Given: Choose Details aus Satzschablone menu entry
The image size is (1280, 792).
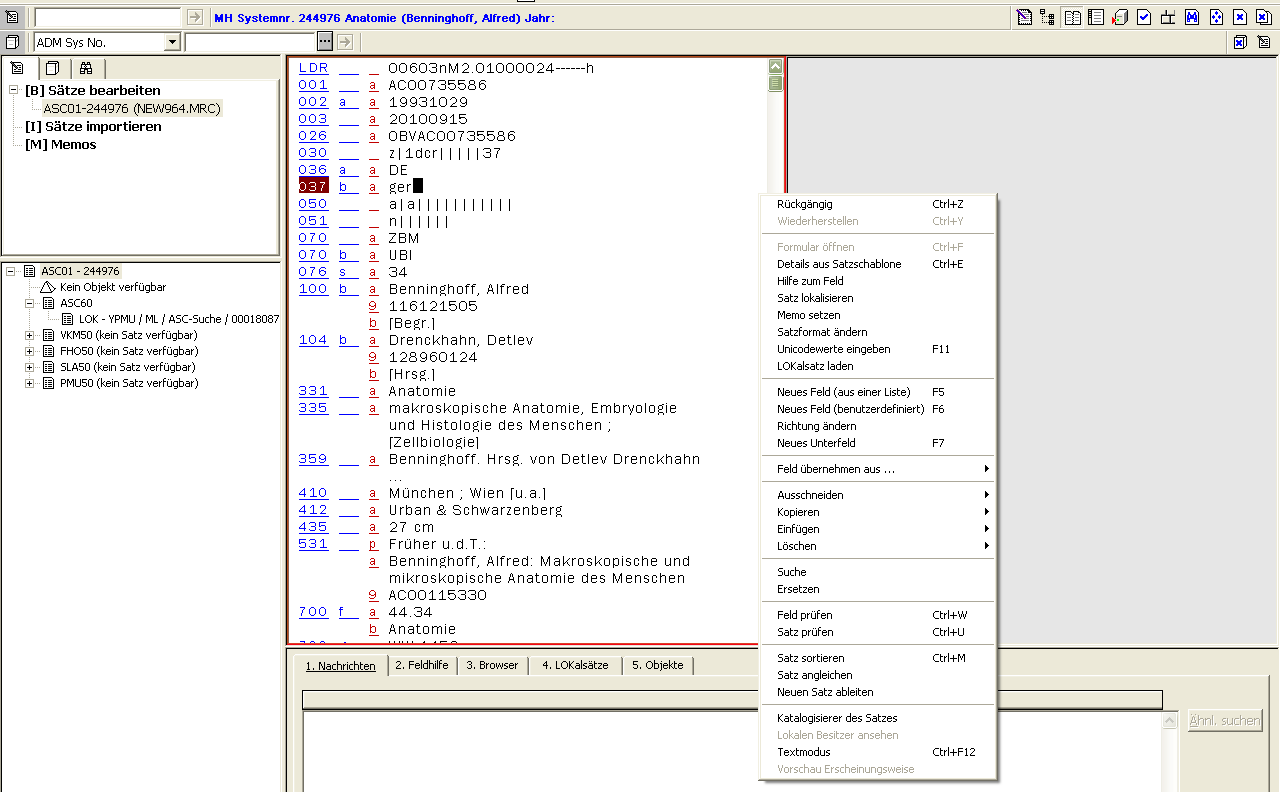Looking at the screenshot, I should [877, 264].
